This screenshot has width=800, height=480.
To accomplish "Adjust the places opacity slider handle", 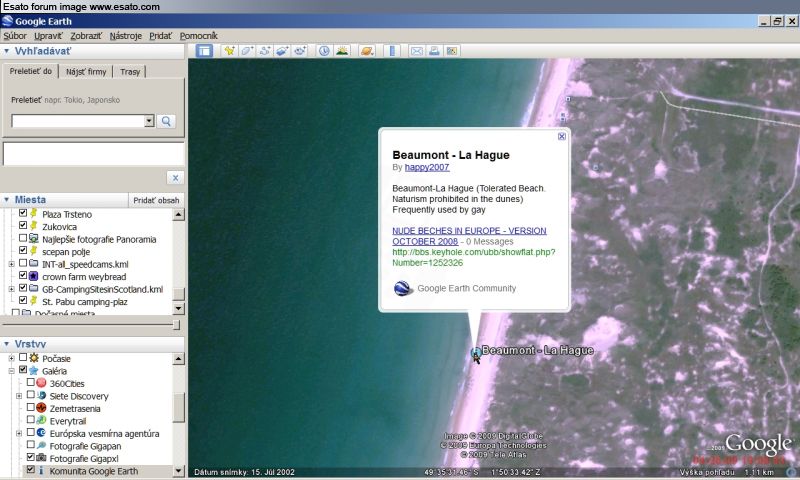I will tap(176, 325).
